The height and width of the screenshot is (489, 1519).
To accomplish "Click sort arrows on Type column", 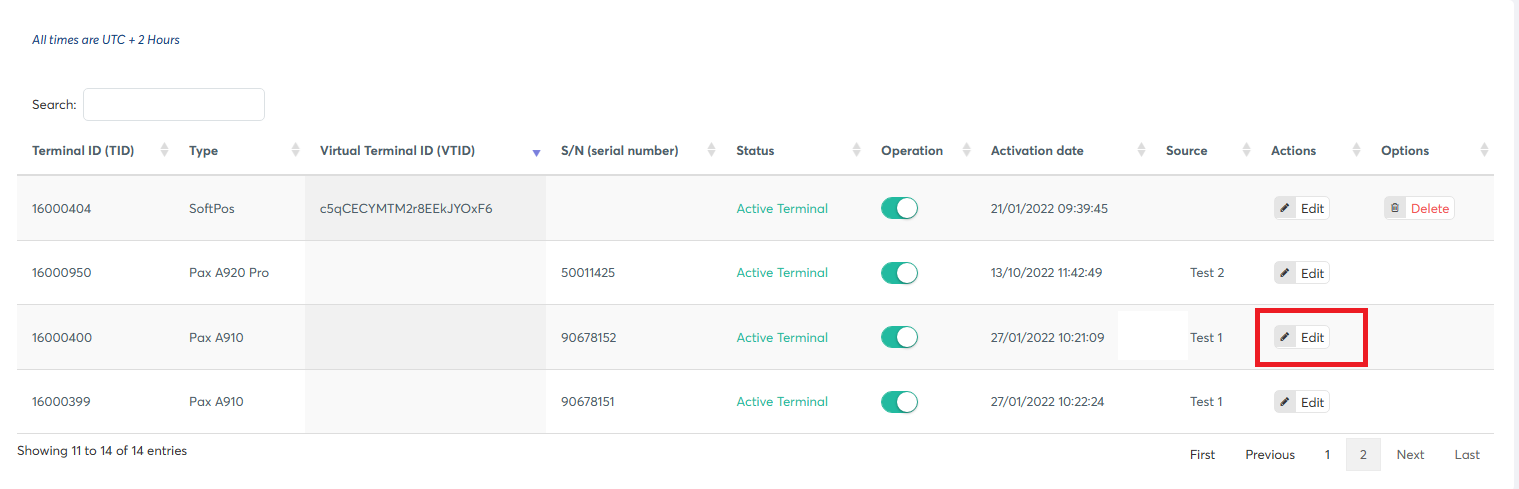I will pos(295,151).
